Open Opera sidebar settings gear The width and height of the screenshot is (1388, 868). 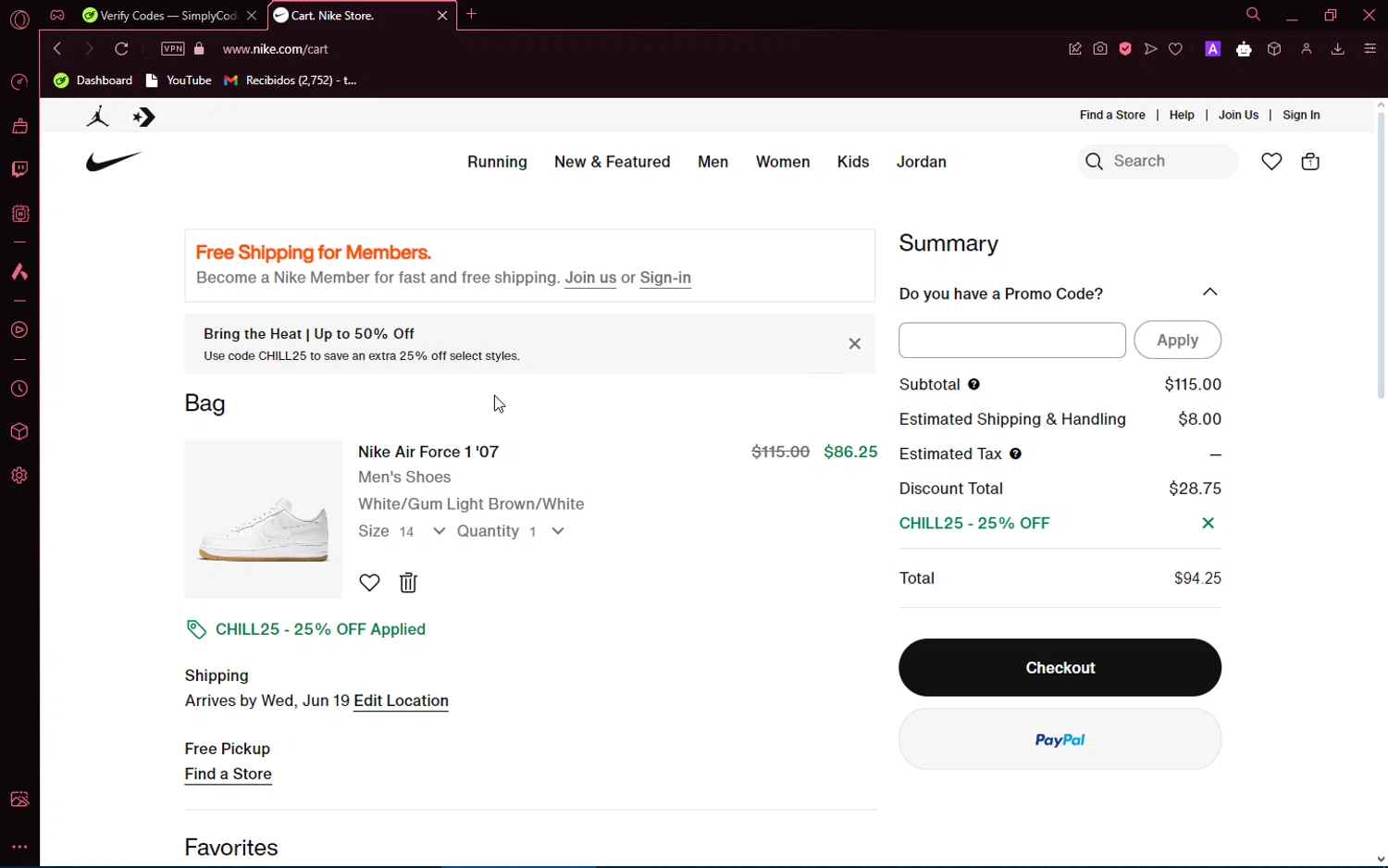pyautogui.click(x=19, y=476)
